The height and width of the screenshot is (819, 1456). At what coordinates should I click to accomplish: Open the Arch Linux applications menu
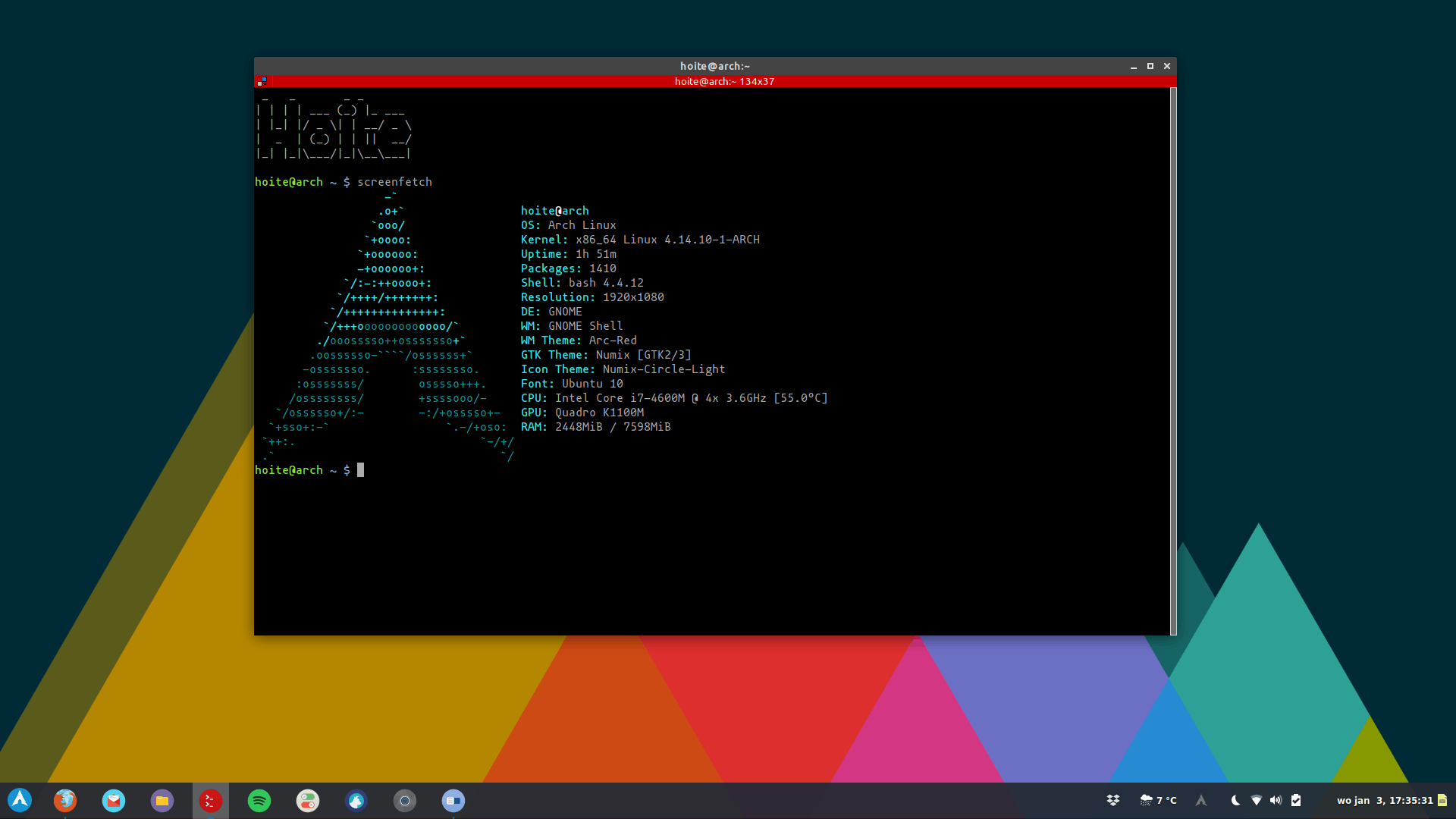coord(20,800)
